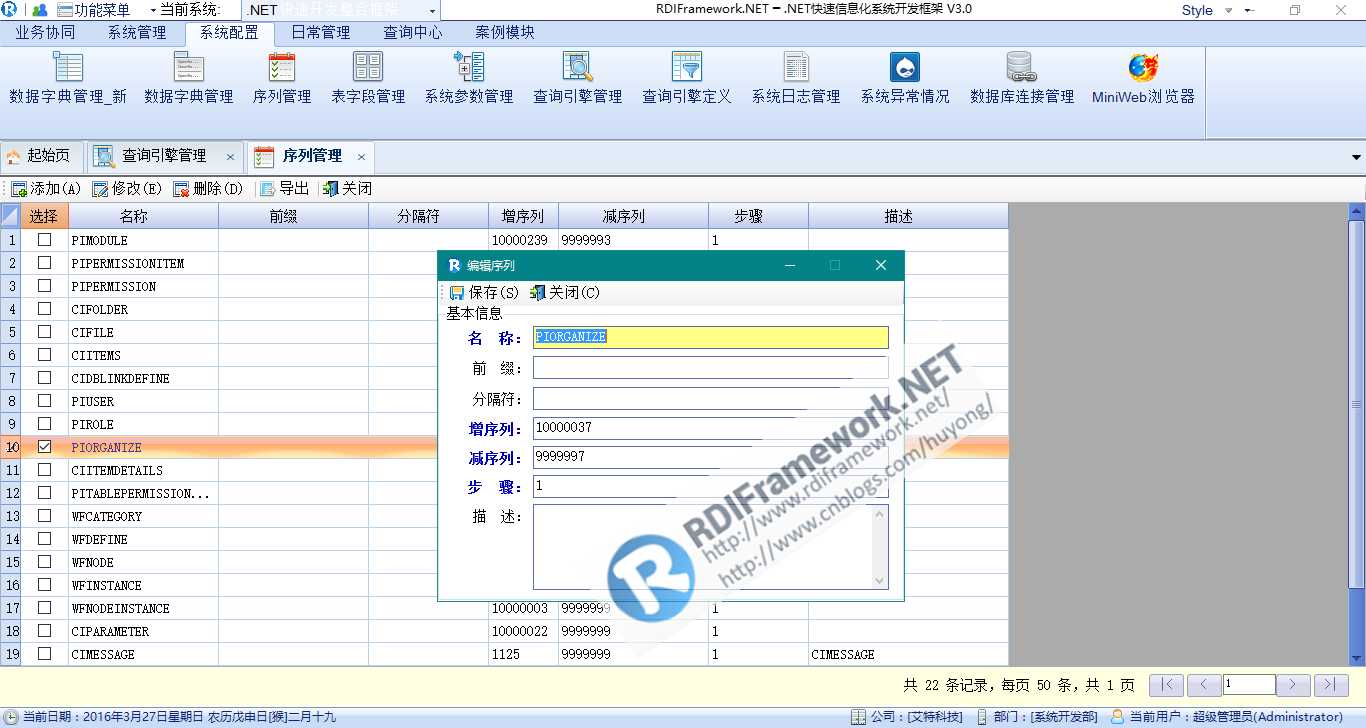Click the app logo icon in title bar
Image resolution: width=1366 pixels, height=728 pixels.
point(9,10)
